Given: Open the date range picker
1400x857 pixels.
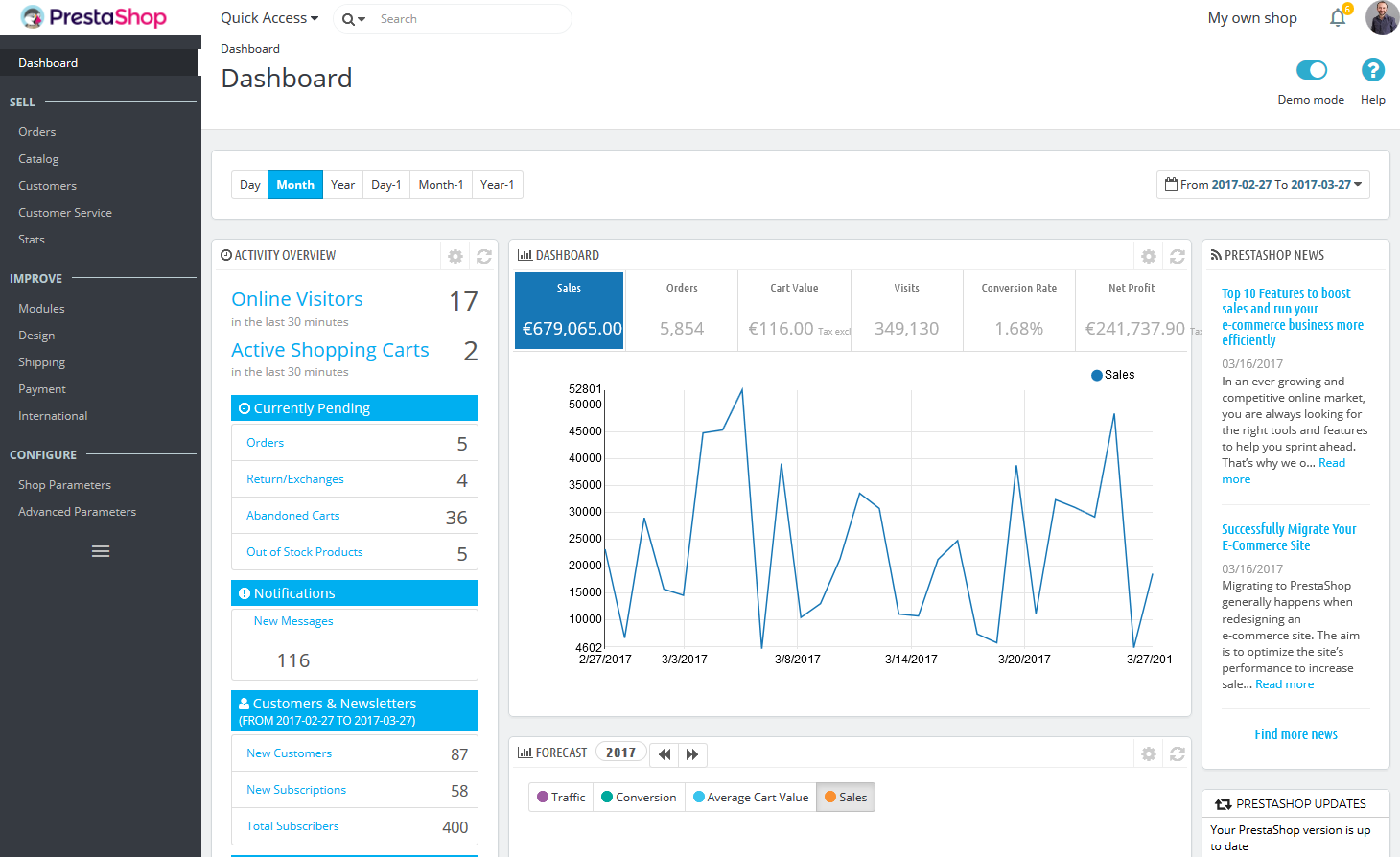Looking at the screenshot, I should coord(1263,184).
